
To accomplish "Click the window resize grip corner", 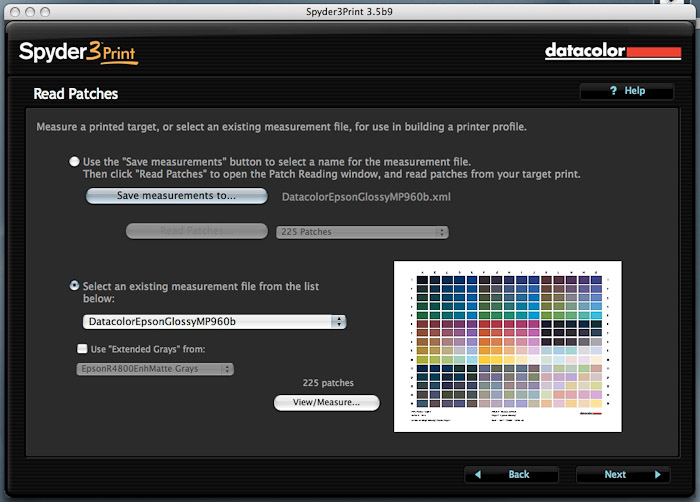I will tap(691, 493).
